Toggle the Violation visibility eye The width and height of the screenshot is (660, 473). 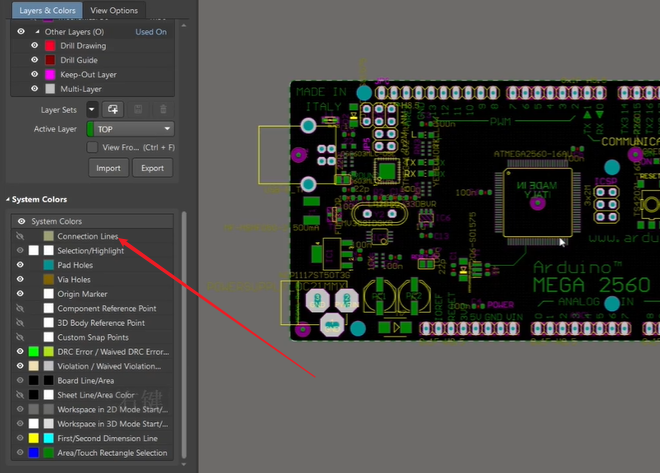click(20, 366)
